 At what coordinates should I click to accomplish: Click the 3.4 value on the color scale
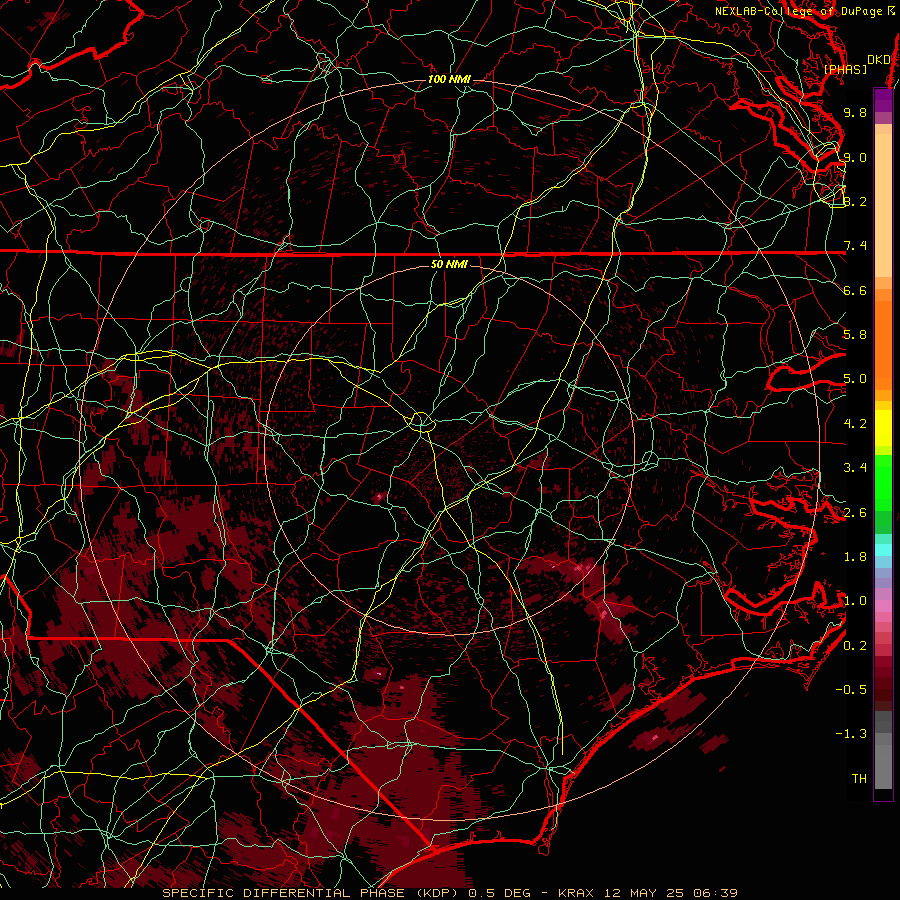[x=855, y=468]
